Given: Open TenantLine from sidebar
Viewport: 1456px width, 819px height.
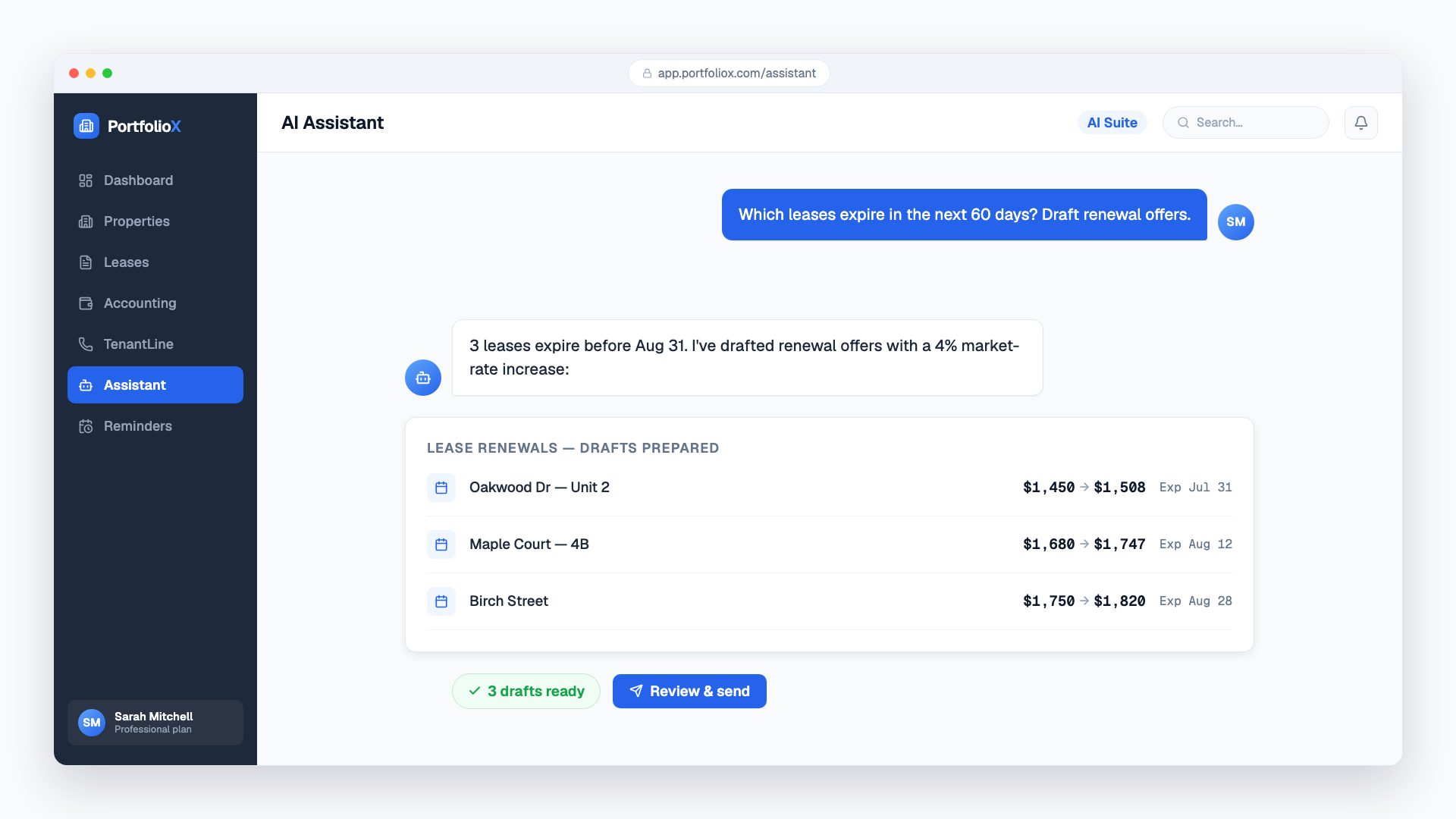Looking at the screenshot, I should (155, 344).
